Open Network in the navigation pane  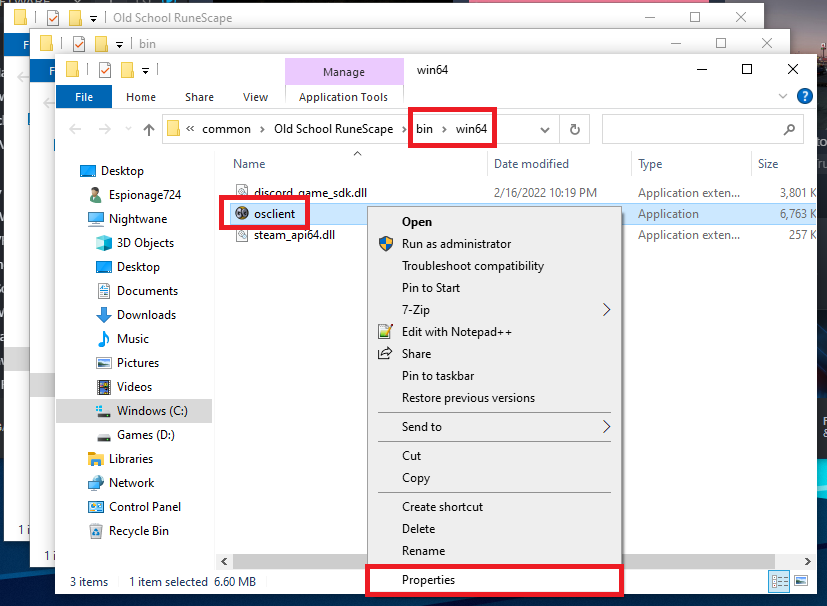click(131, 483)
